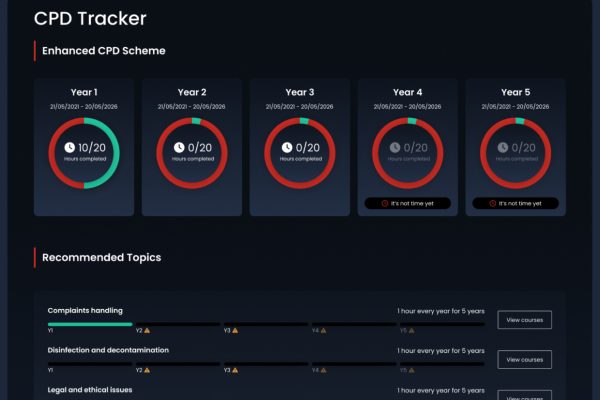Image resolution: width=600 pixels, height=400 pixels.
Task: Open View courses for Disinfection and decontamination
Action: (524, 359)
